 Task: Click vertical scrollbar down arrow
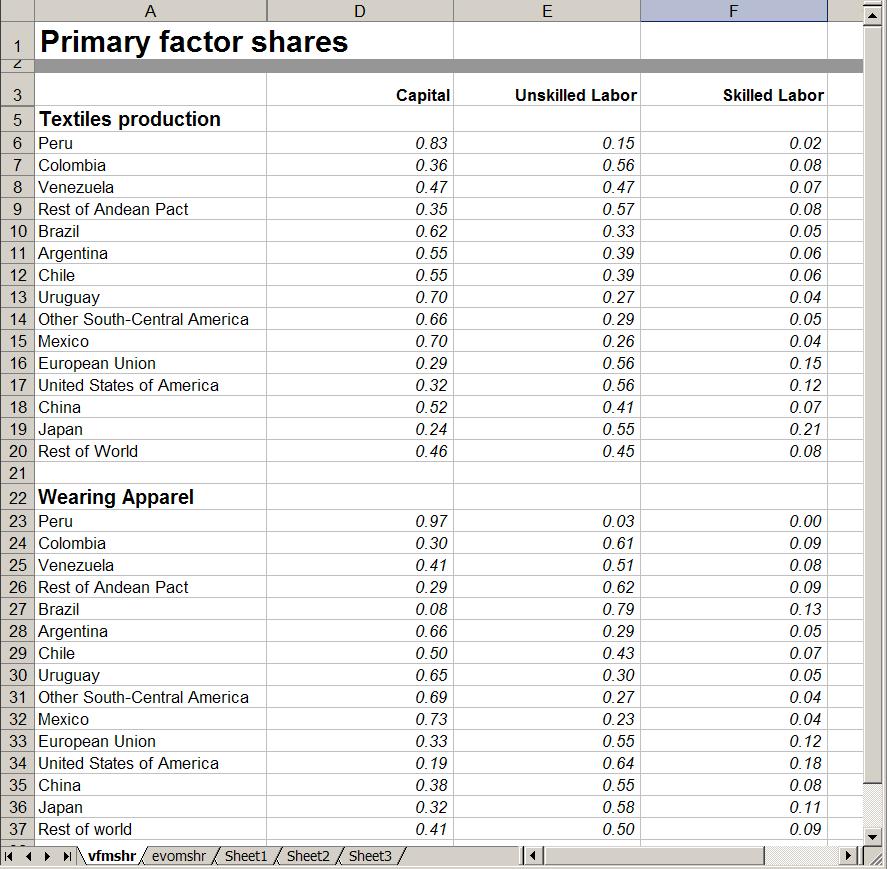tap(872, 836)
